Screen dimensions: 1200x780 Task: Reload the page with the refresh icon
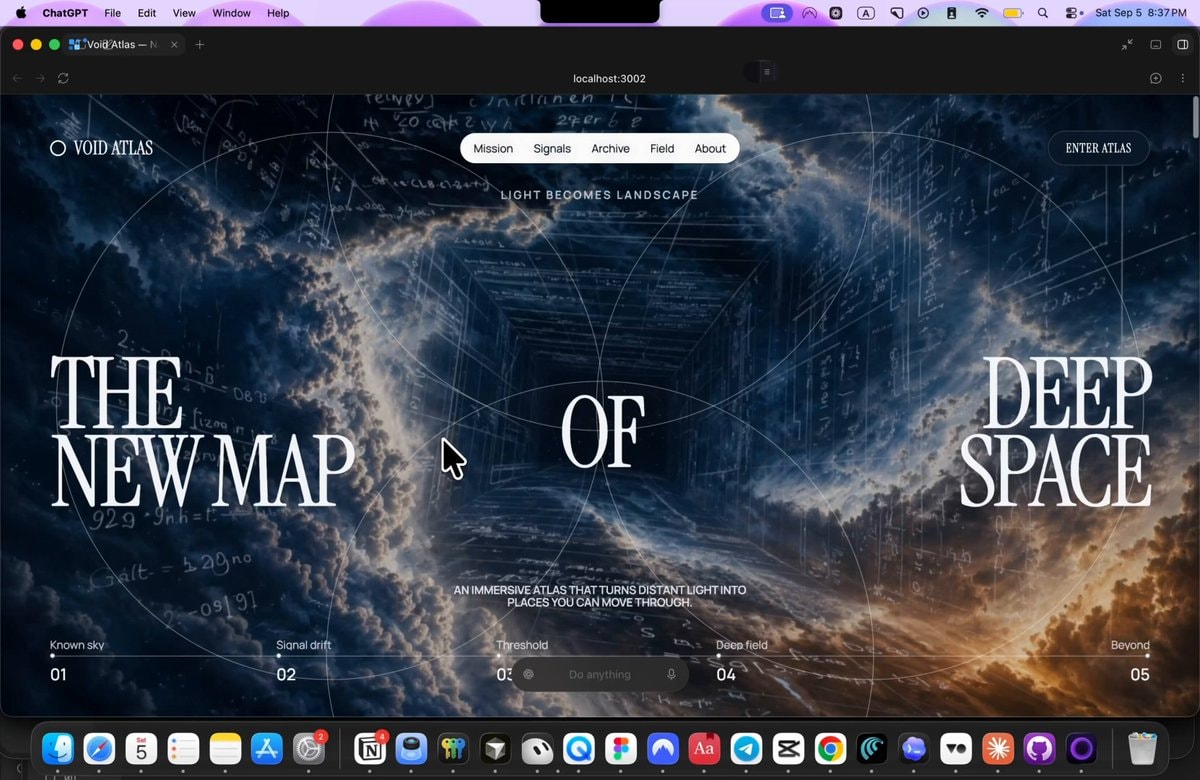(x=63, y=78)
